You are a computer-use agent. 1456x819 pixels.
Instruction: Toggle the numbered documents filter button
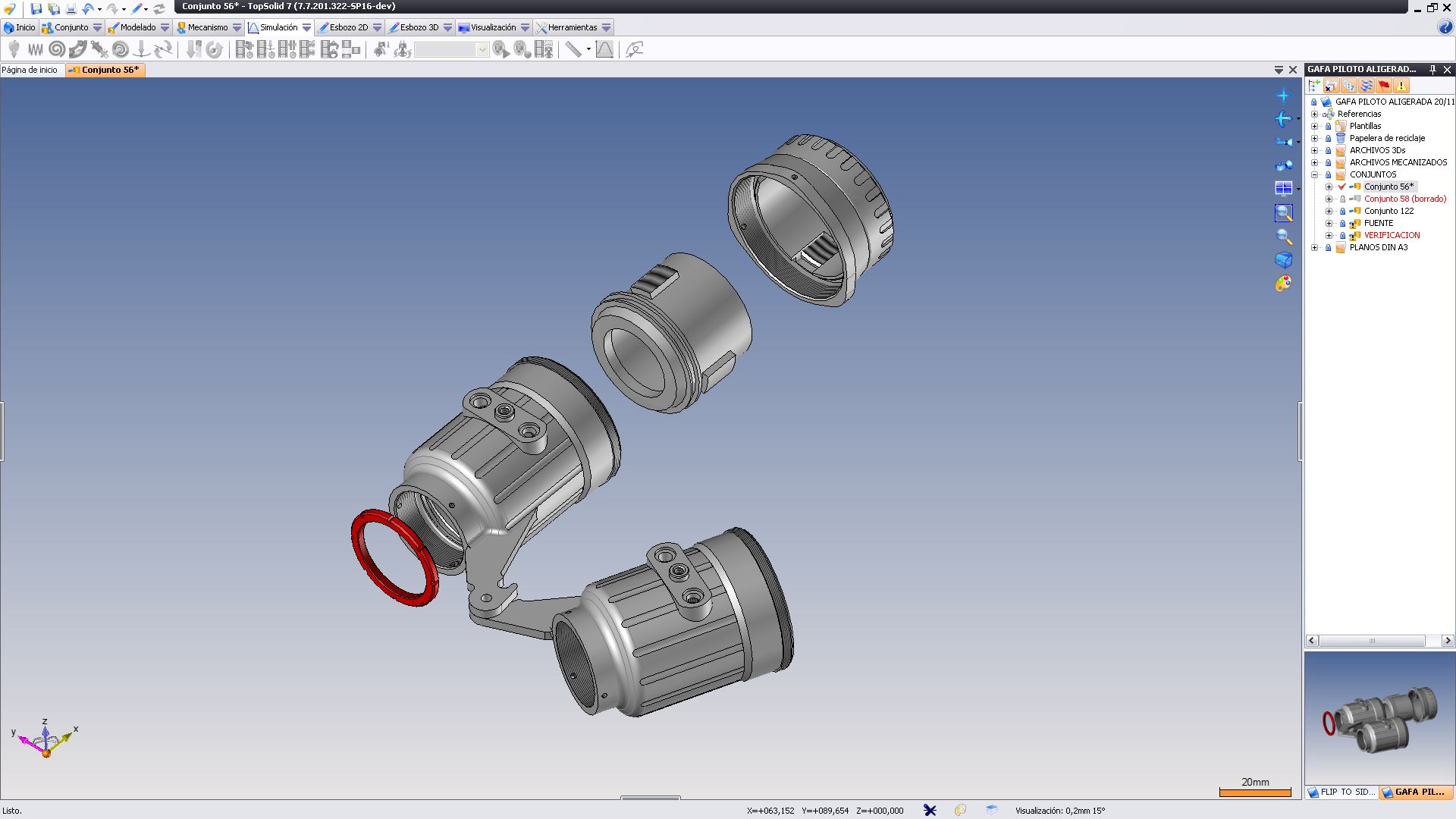1349,86
